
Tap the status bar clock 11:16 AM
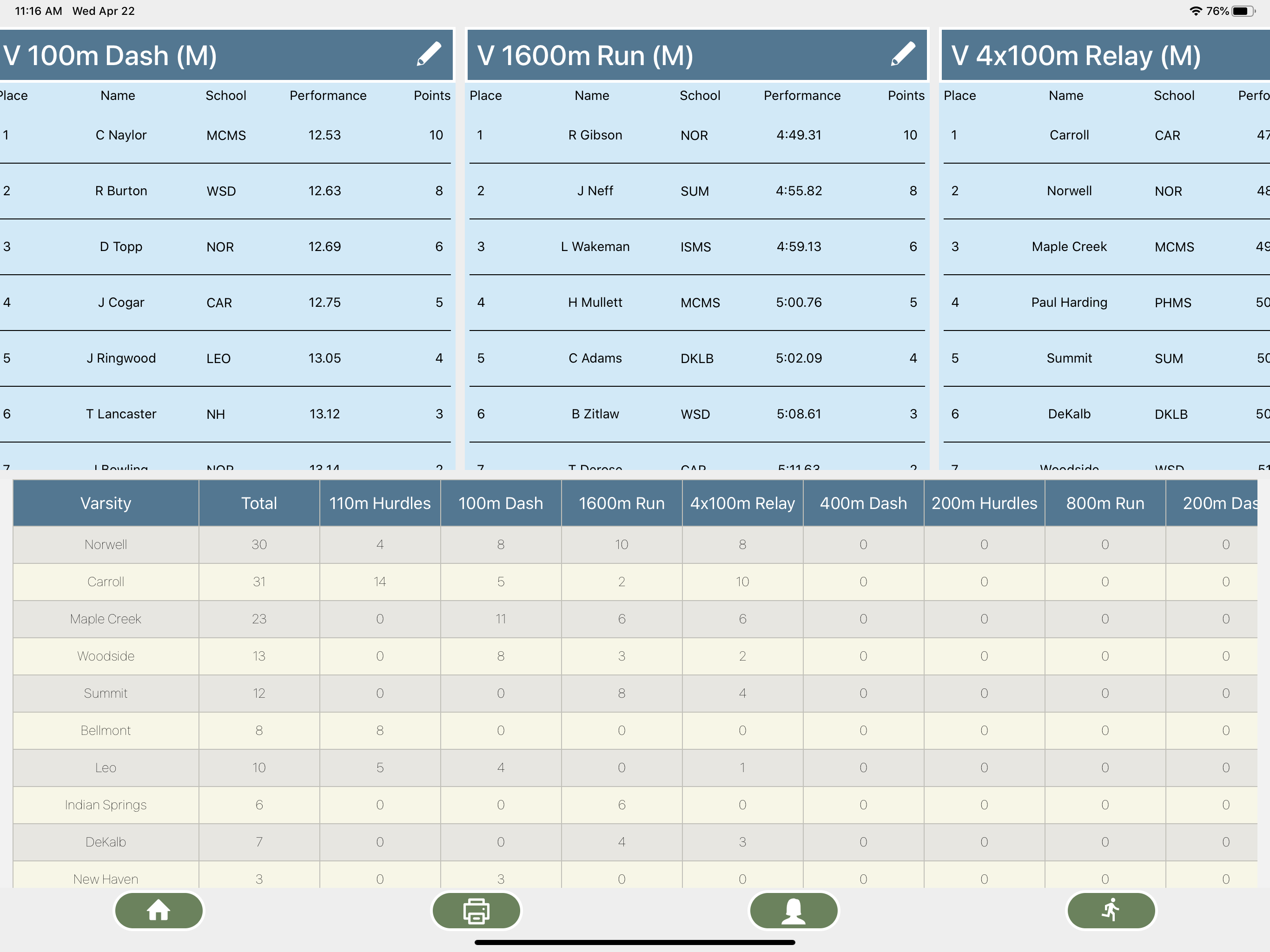[x=39, y=11]
